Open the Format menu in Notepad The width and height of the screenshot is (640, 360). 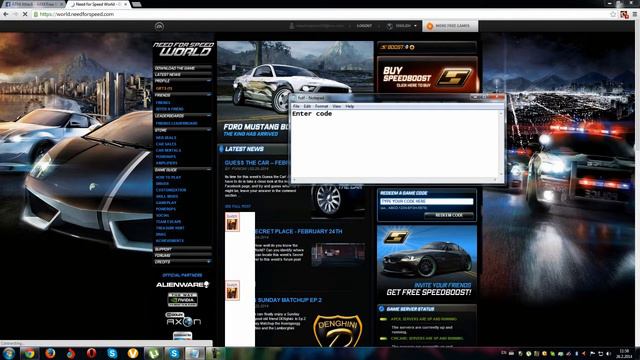click(321, 106)
